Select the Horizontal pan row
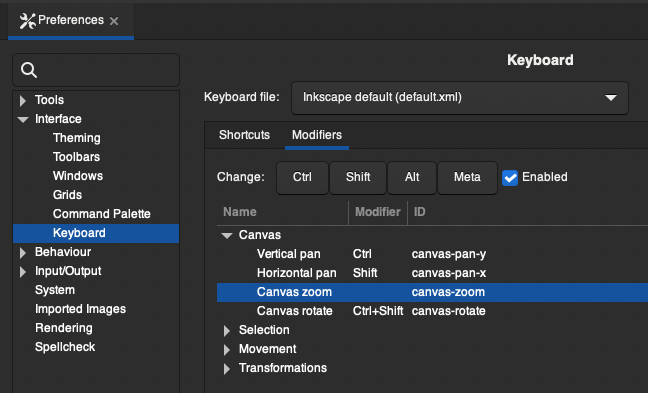The image size is (648, 393). click(432, 273)
